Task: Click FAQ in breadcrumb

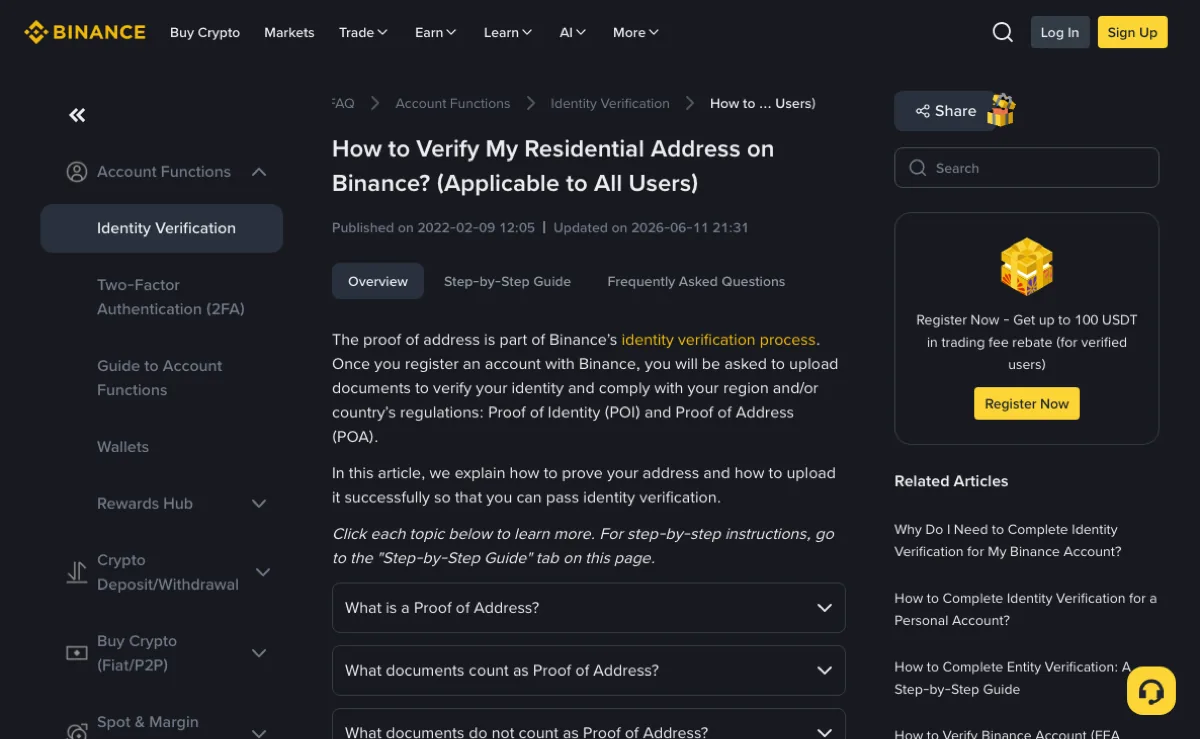Action: coord(343,103)
